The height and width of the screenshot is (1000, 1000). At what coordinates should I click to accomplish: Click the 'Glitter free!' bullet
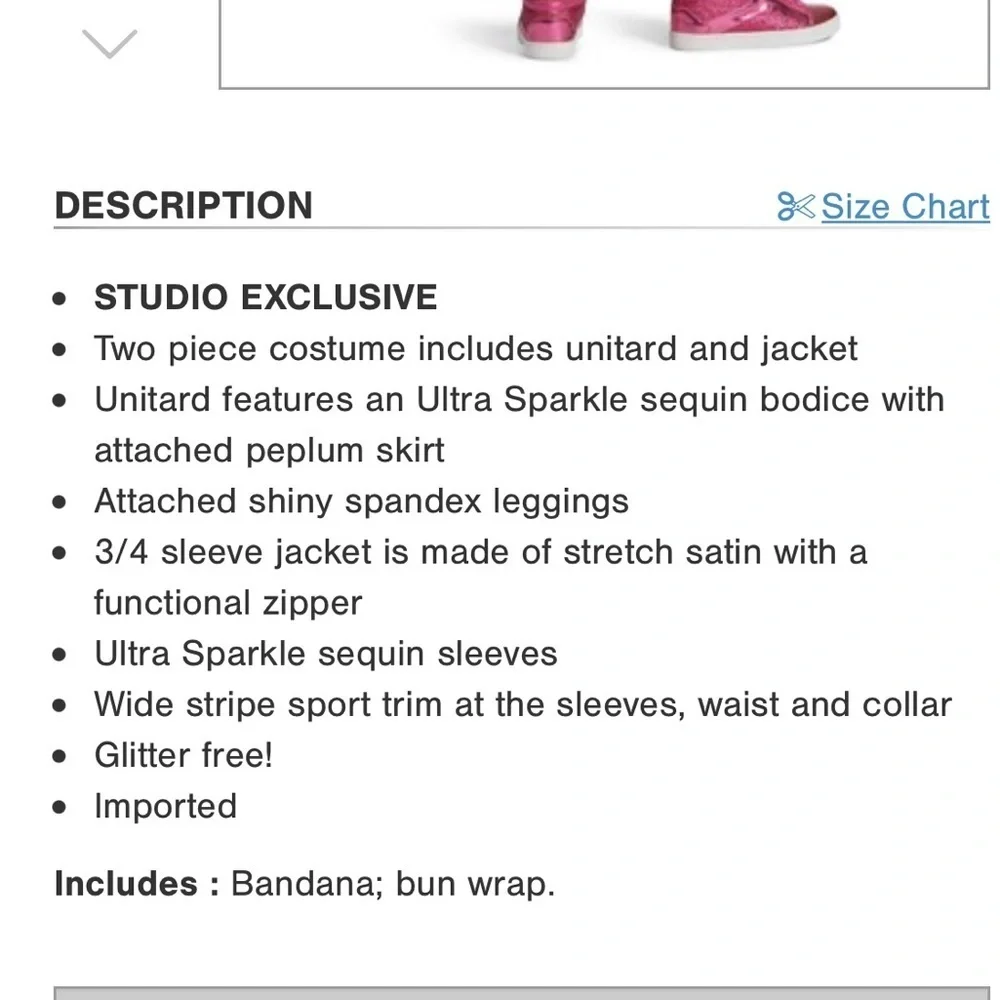[x=184, y=756]
